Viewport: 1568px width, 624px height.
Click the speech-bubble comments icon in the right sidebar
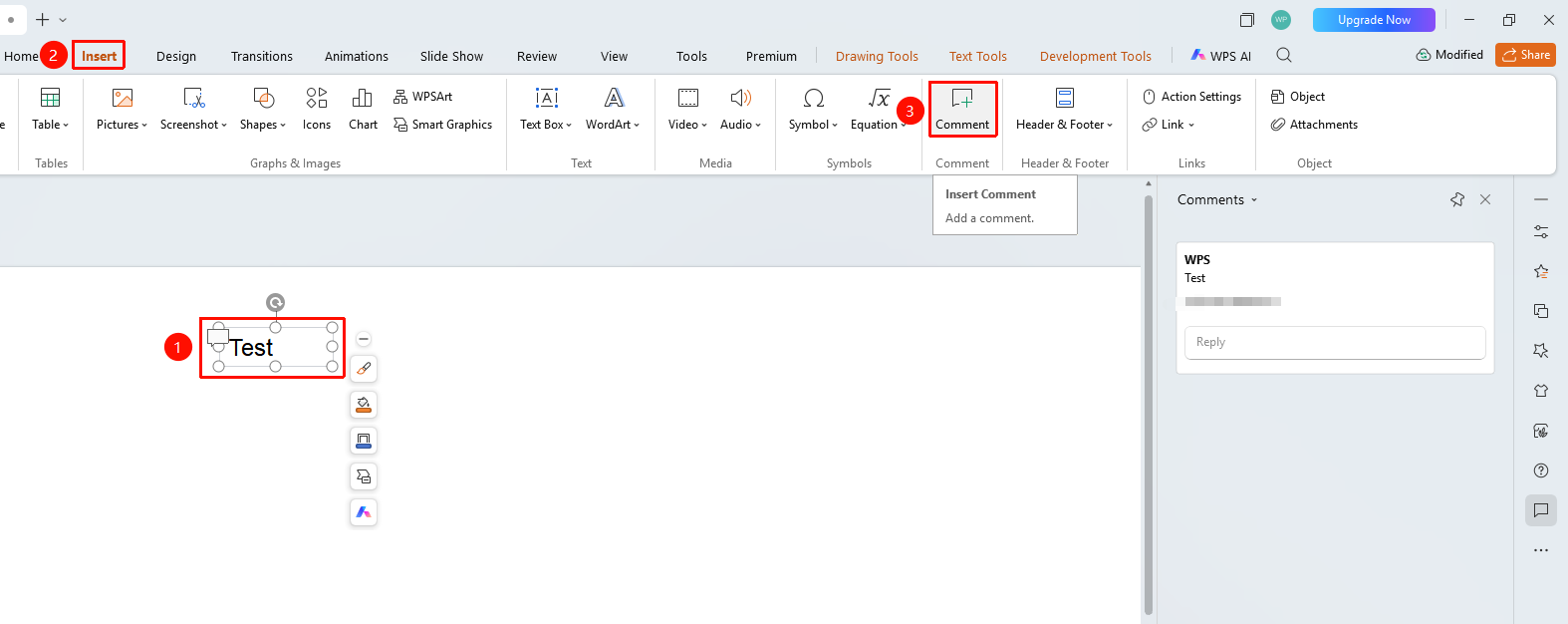pos(1541,510)
